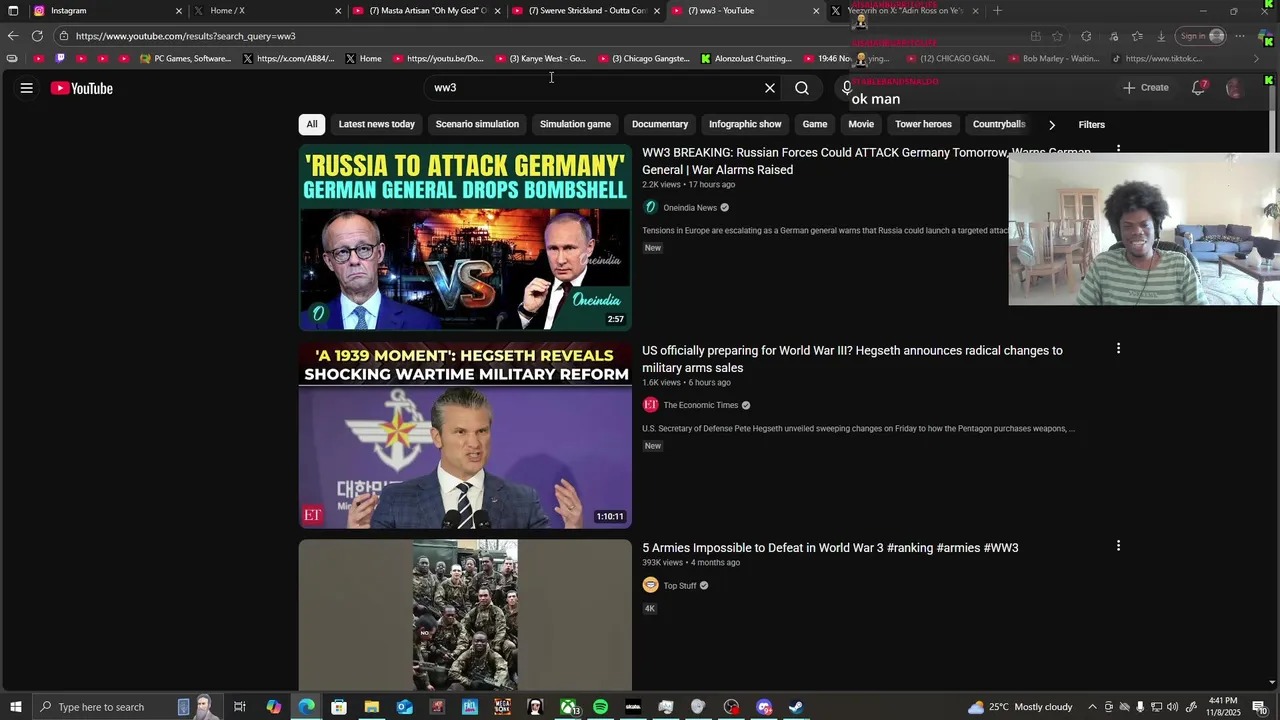Show more filter chips with the arrow

pos(1051,125)
